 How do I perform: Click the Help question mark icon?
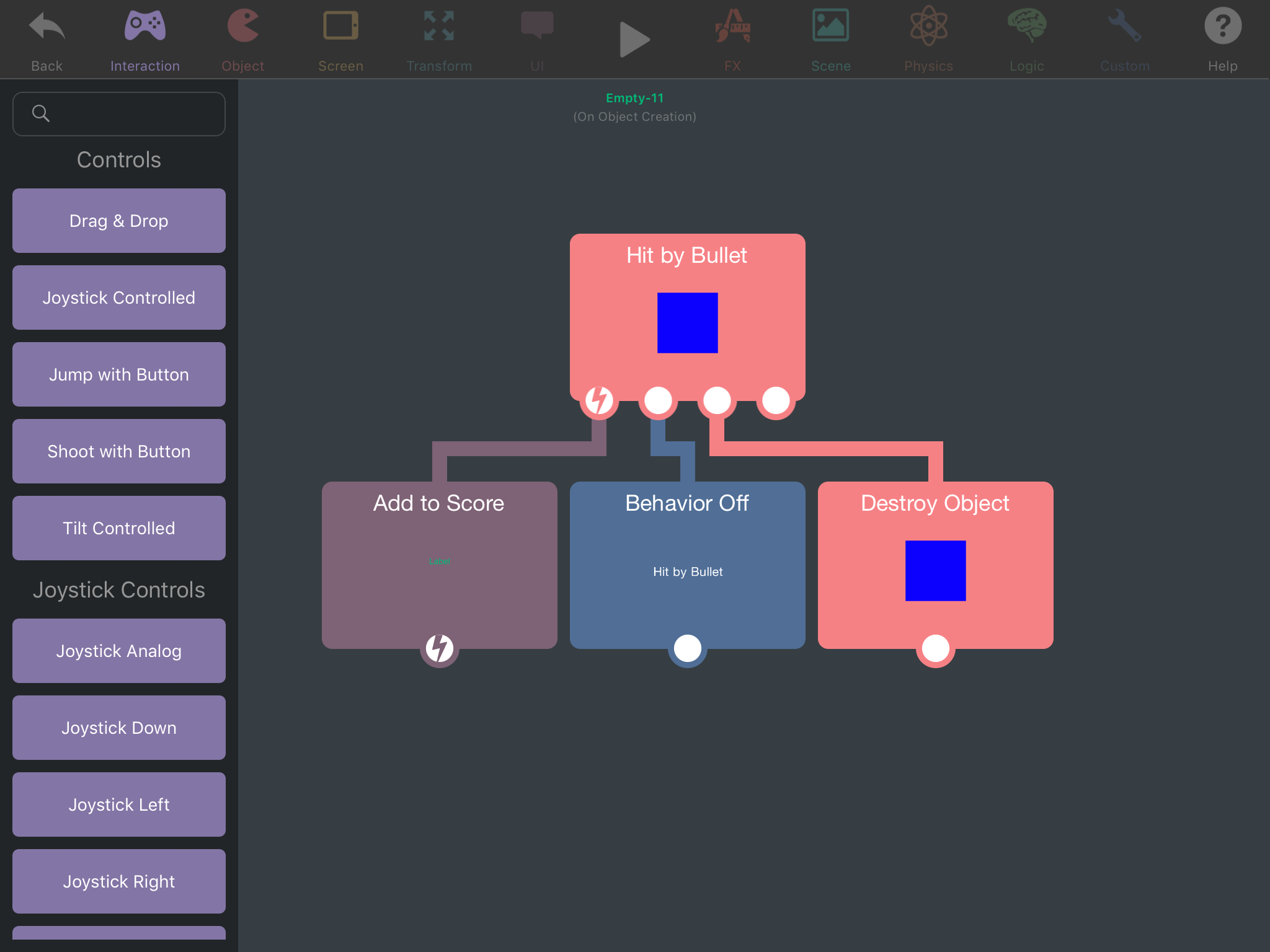coord(1222,27)
